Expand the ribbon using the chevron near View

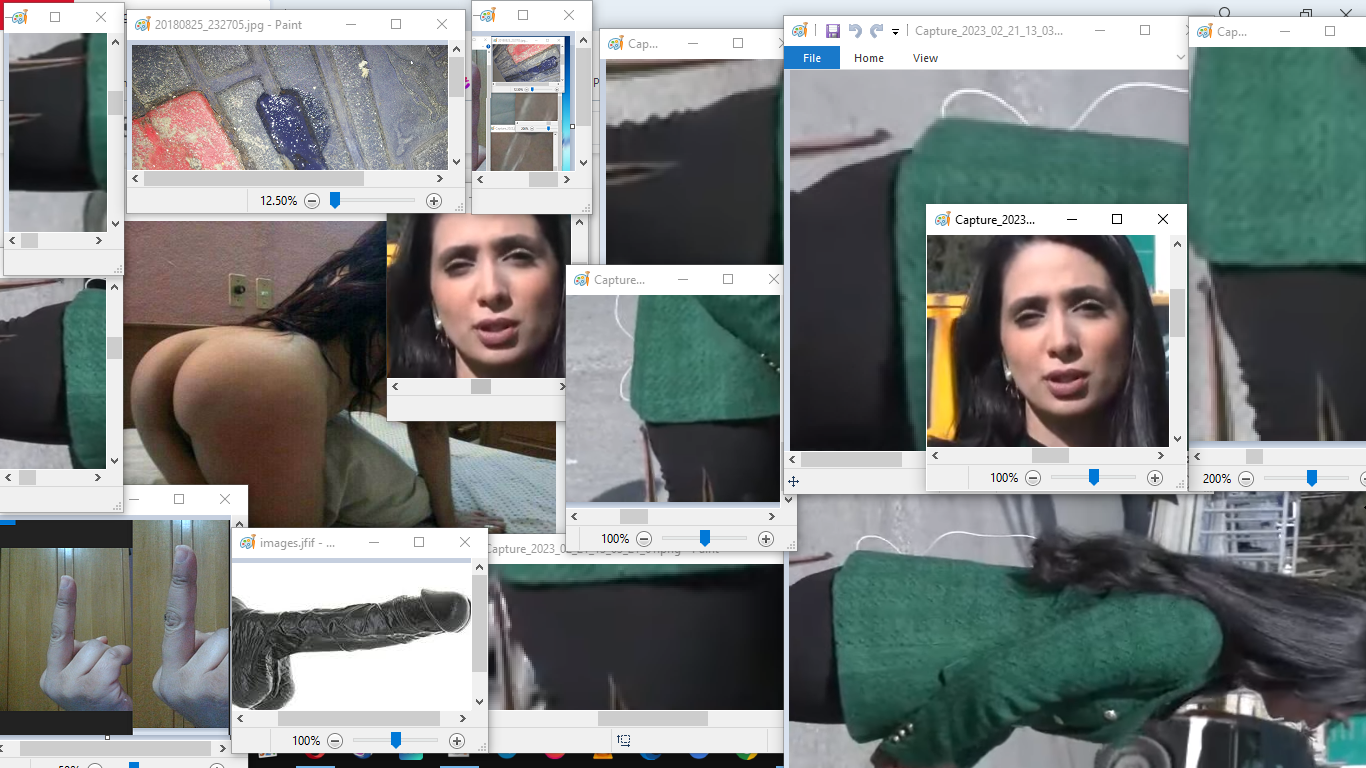point(1180,58)
